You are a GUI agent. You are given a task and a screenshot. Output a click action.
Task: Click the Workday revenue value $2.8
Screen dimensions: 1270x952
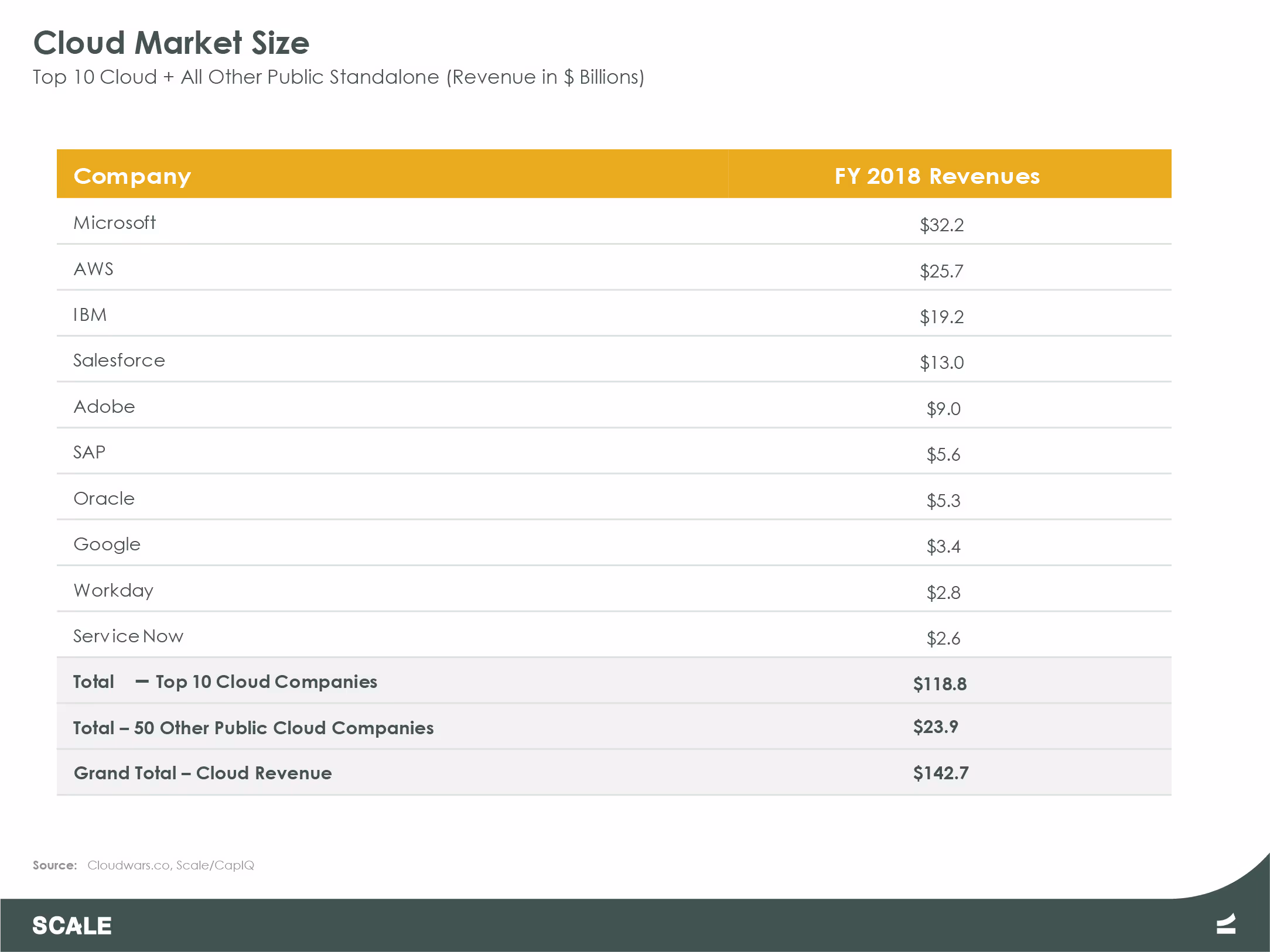(x=943, y=593)
